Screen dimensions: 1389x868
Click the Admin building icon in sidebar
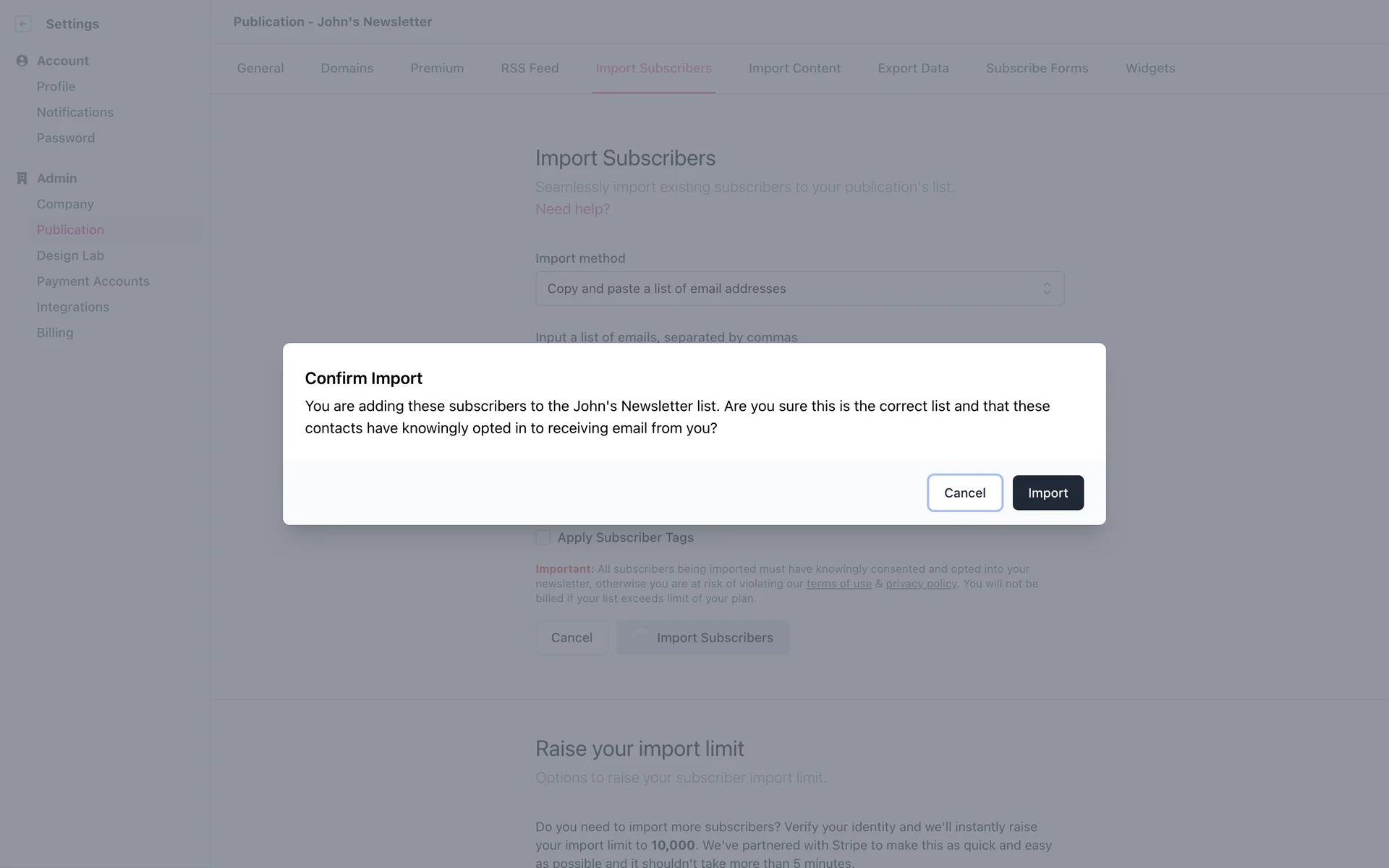click(x=22, y=178)
